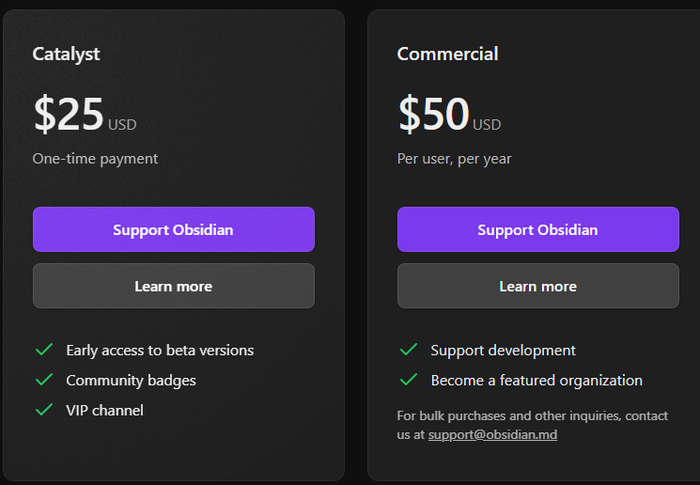Click checkmark next to Community badges
Viewport: 700px width, 485px height.
point(44,380)
